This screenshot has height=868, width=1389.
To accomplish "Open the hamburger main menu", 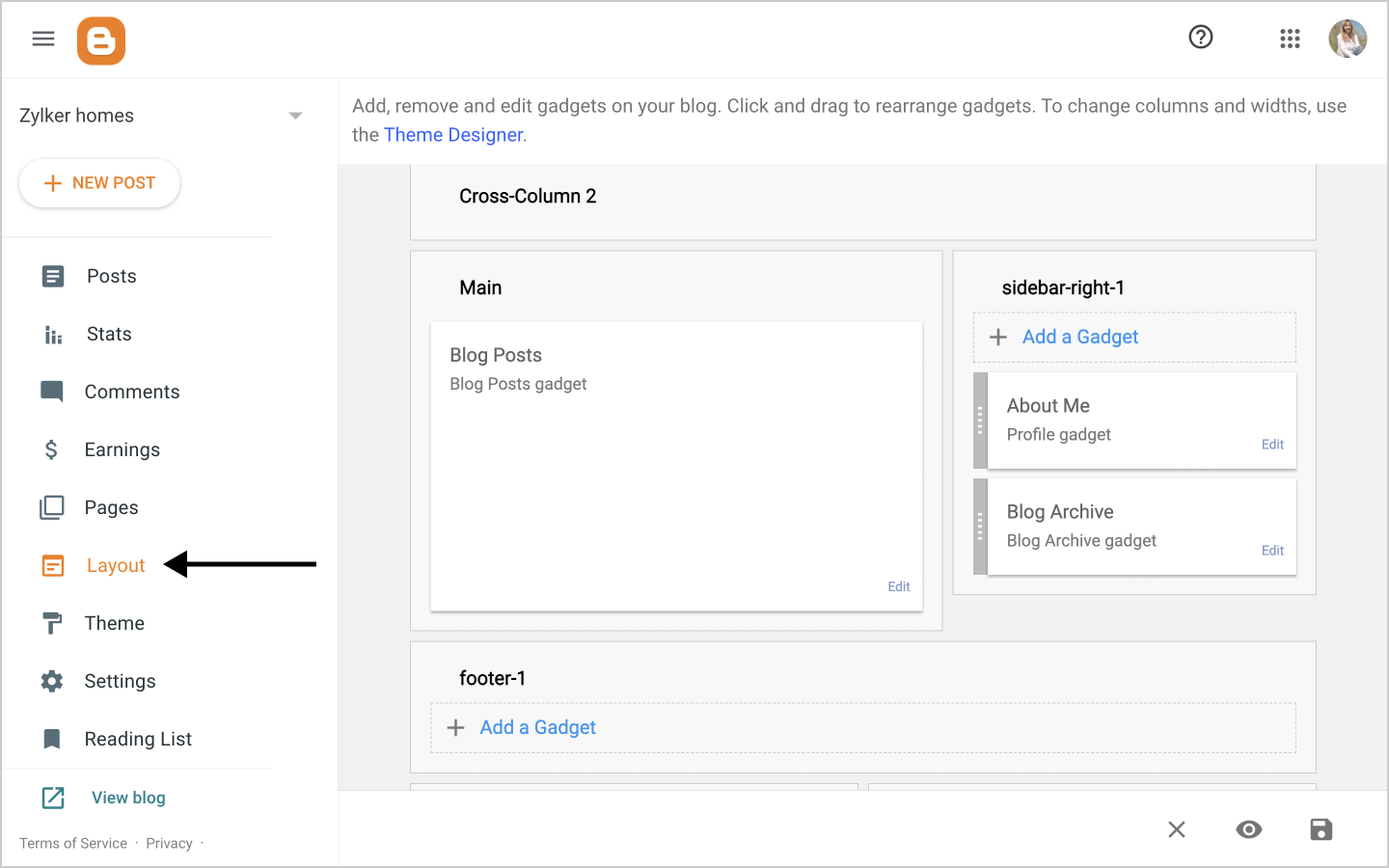I will tap(43, 39).
